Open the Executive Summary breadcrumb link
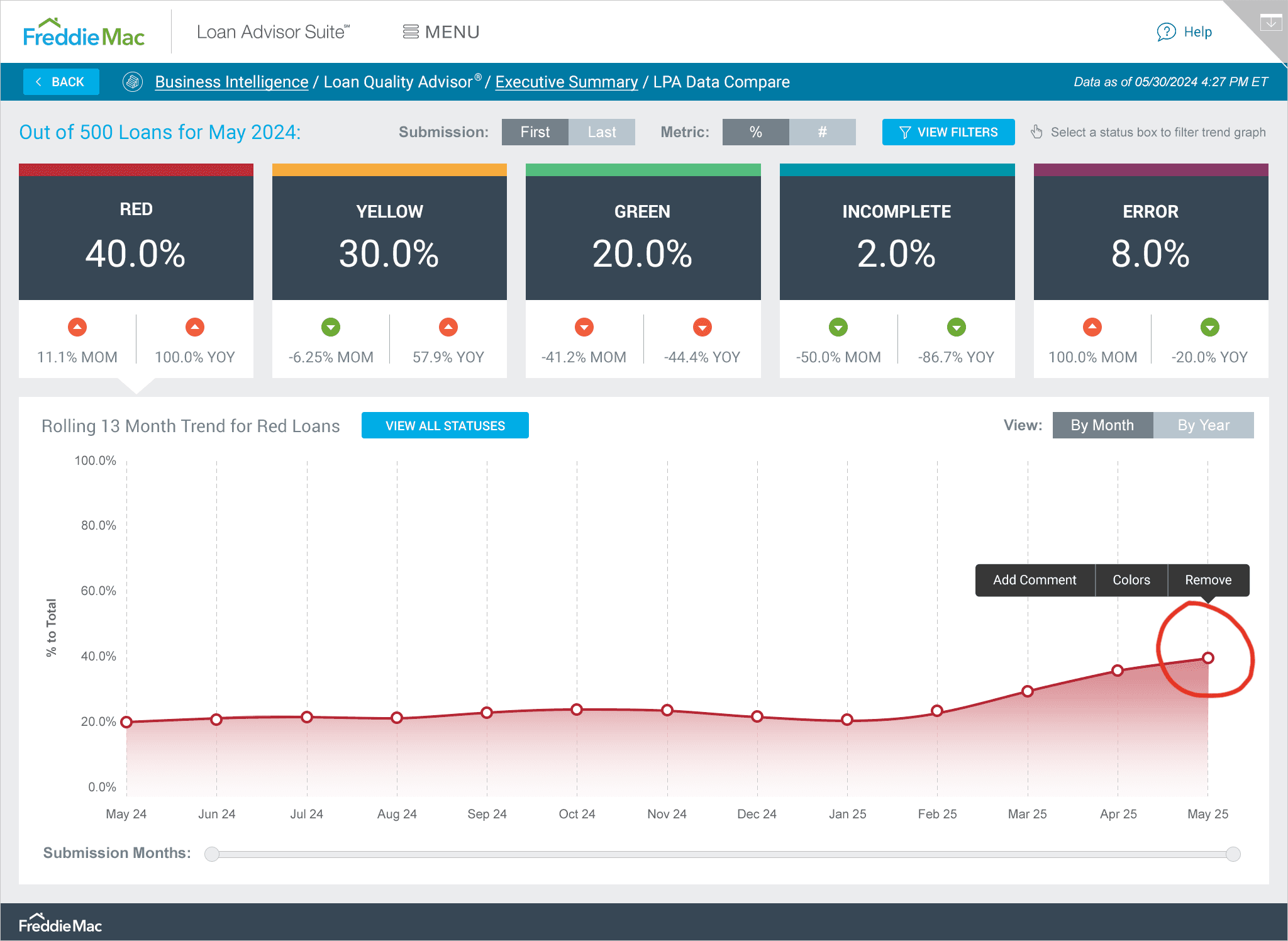Viewport: 1288px width, 941px height. [x=566, y=82]
